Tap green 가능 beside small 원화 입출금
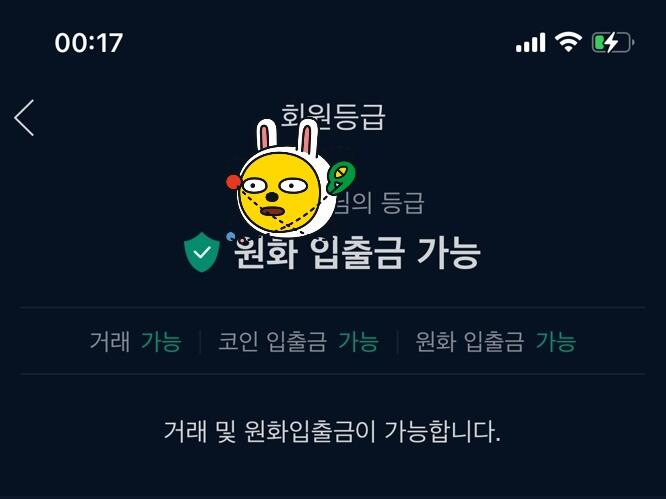666x499 pixels. (x=556, y=341)
